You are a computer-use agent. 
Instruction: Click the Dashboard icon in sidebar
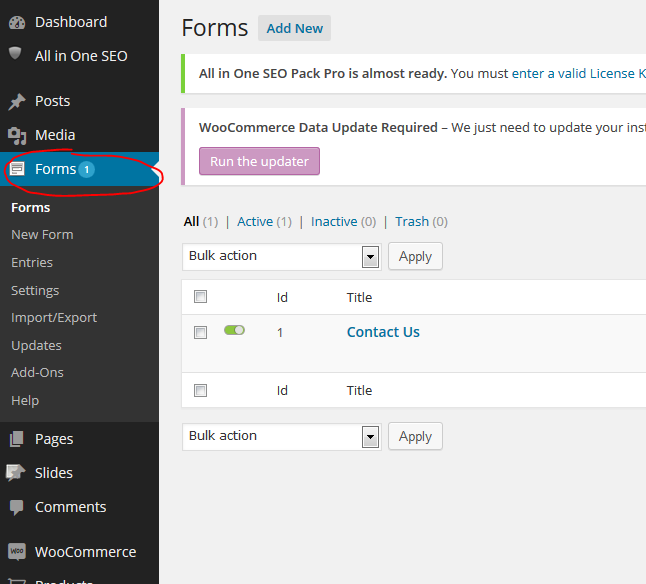click(17, 22)
